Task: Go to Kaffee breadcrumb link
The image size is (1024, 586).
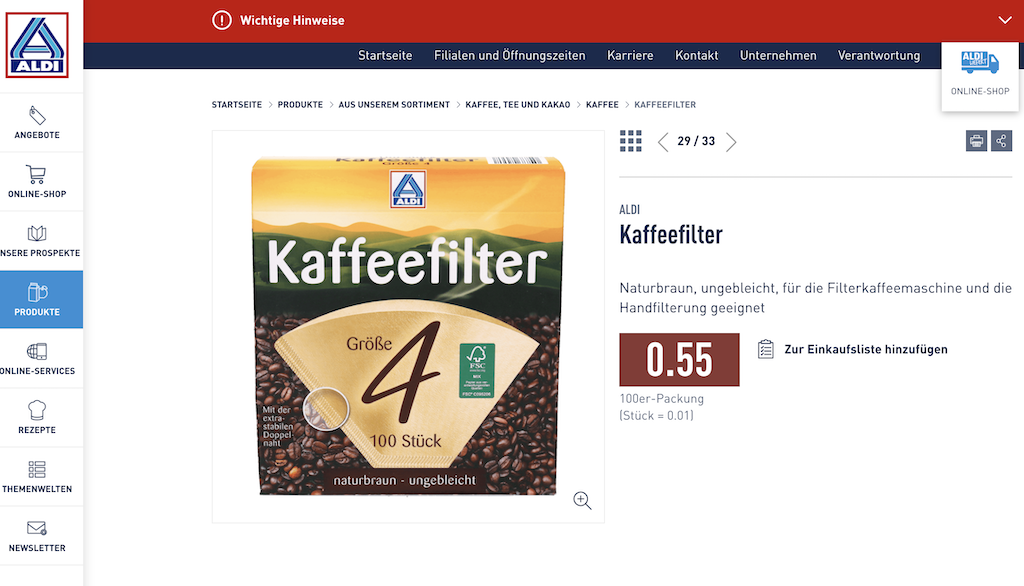Action: [x=602, y=105]
